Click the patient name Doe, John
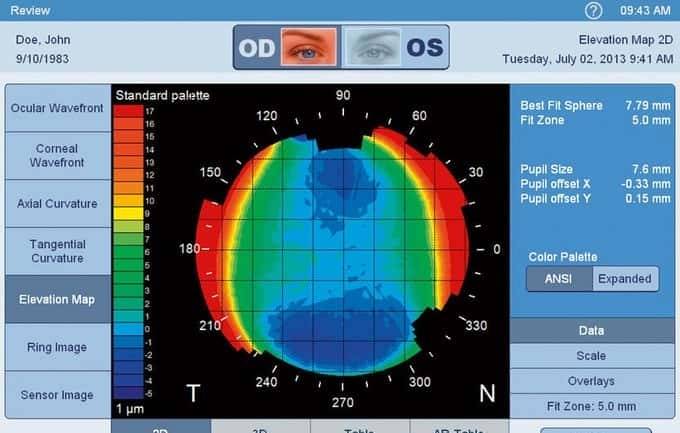 pos(43,40)
